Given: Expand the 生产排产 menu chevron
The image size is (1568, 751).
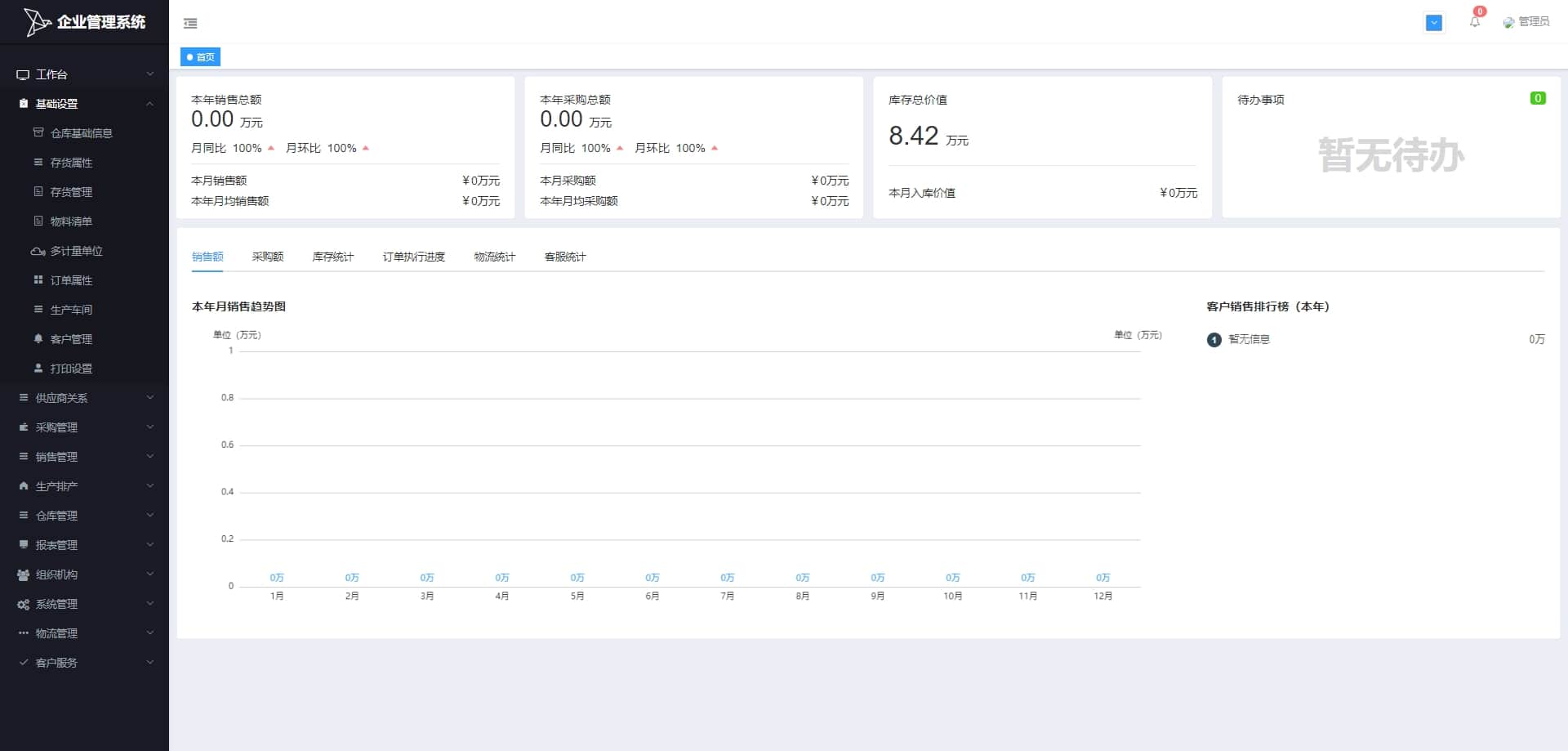Looking at the screenshot, I should [150, 485].
